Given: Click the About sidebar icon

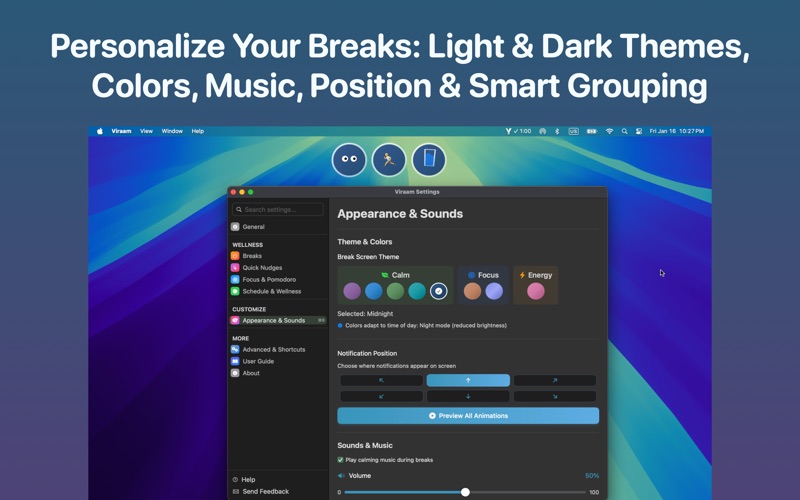Looking at the screenshot, I should [x=235, y=373].
